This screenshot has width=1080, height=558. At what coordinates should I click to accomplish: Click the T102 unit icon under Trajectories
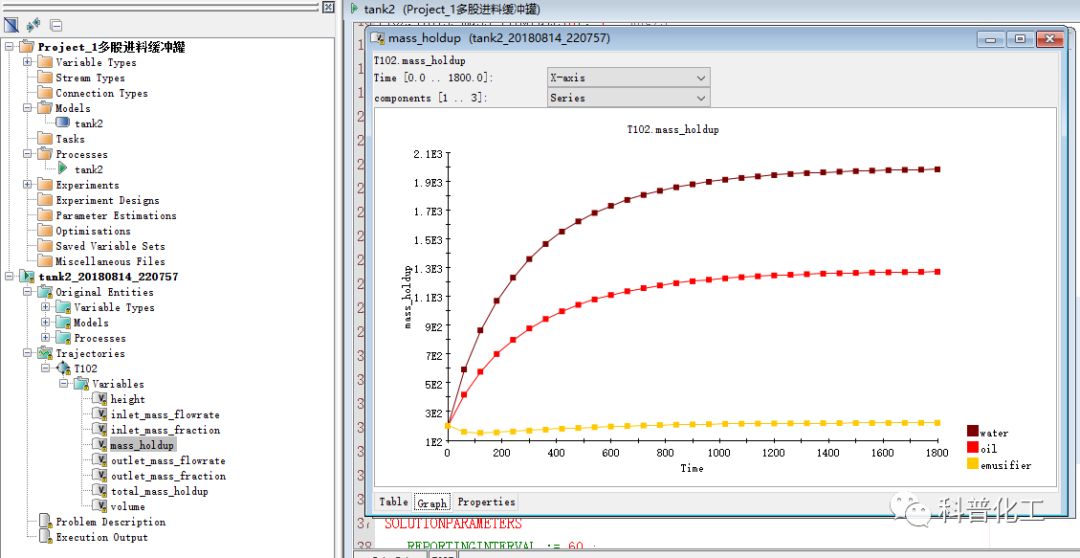[63, 368]
